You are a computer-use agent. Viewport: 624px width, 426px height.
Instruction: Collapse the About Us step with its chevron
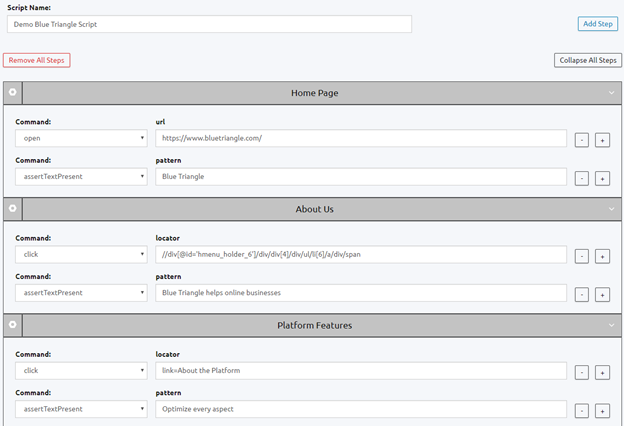pyautogui.click(x=611, y=209)
